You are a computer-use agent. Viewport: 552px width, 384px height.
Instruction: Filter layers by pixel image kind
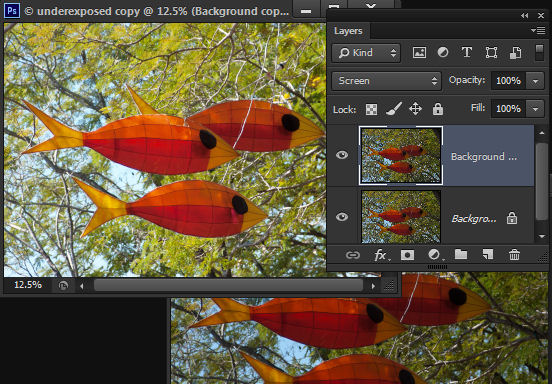(419, 52)
